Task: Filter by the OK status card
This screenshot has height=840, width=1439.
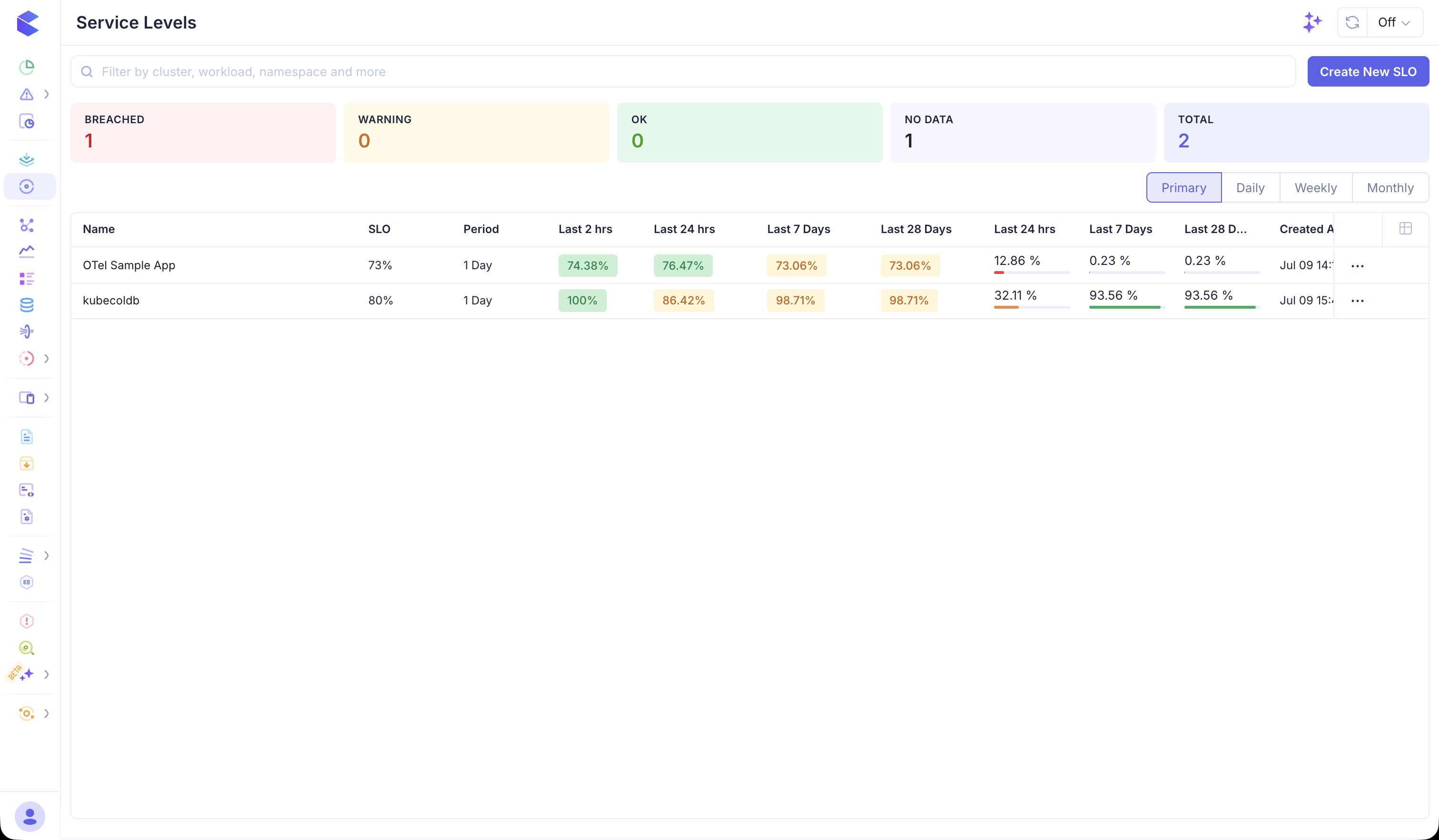Action: pyautogui.click(x=750, y=132)
